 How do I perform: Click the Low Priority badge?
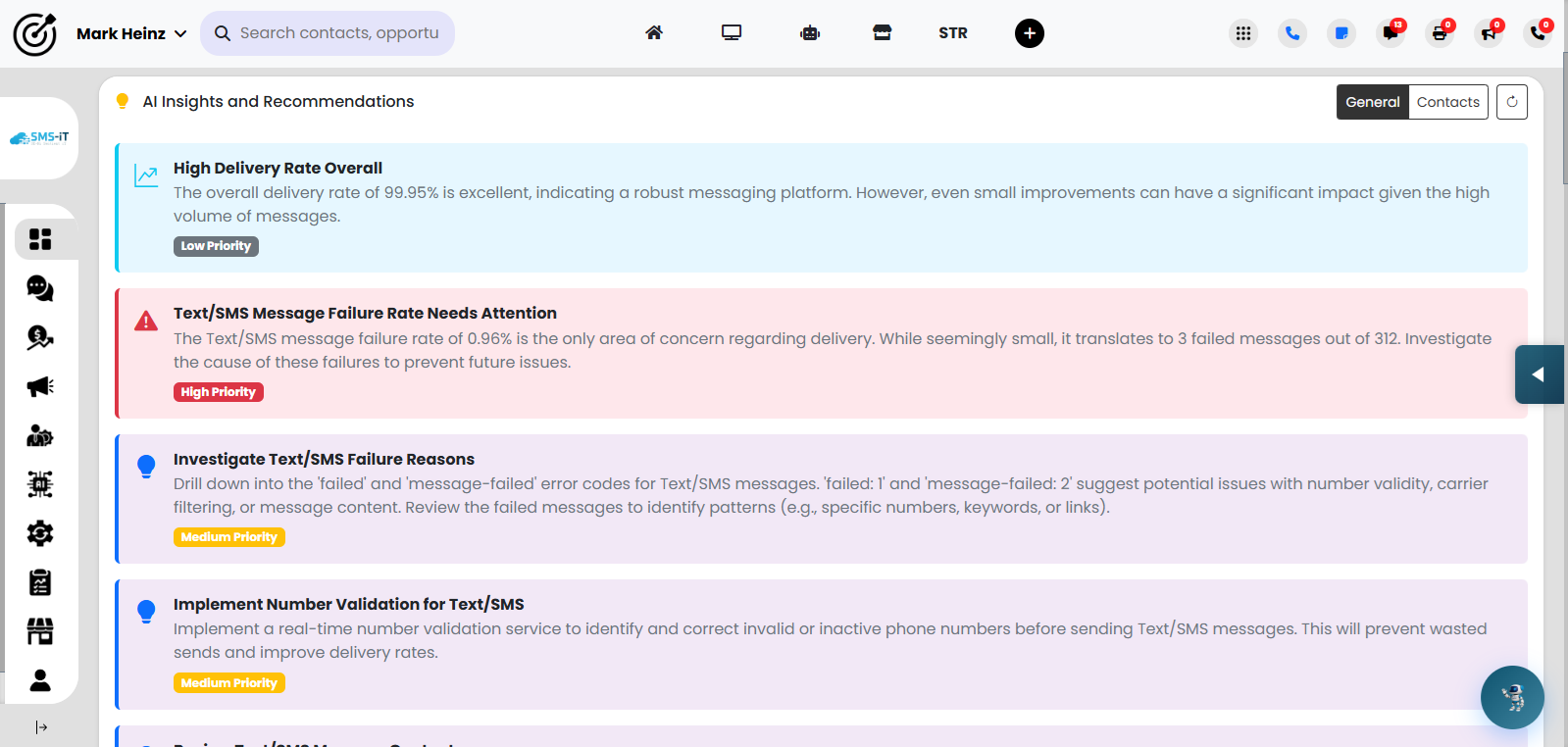click(x=216, y=246)
